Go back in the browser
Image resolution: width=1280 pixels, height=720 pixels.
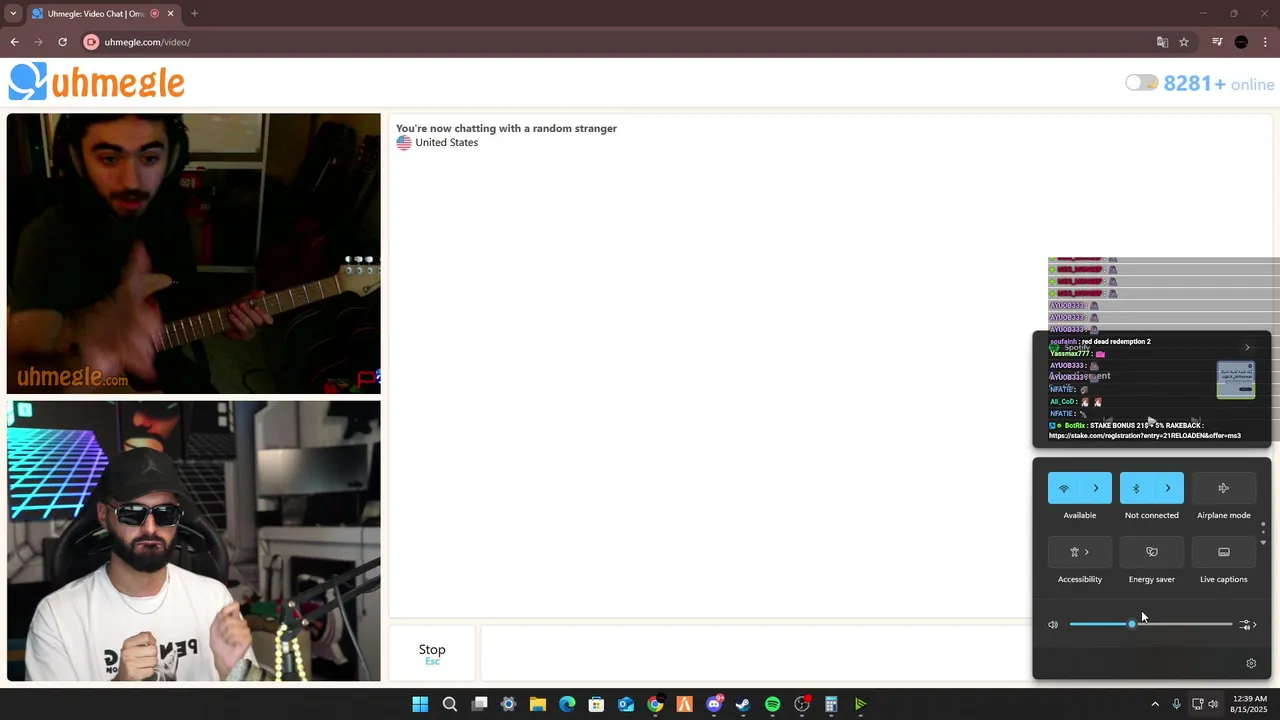coord(14,42)
